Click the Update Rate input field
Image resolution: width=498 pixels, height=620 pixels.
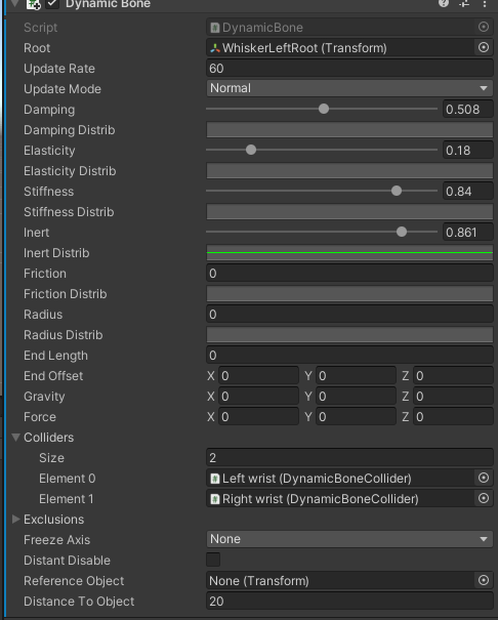350,68
